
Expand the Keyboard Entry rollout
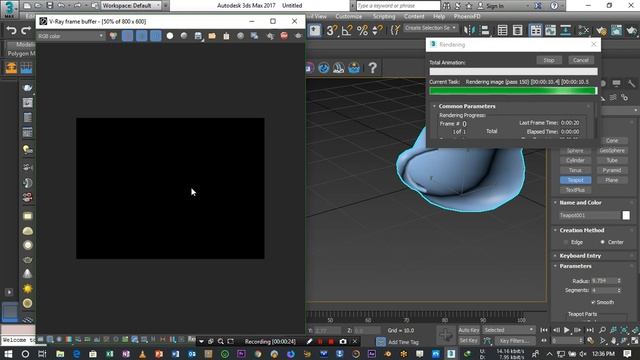(580, 256)
